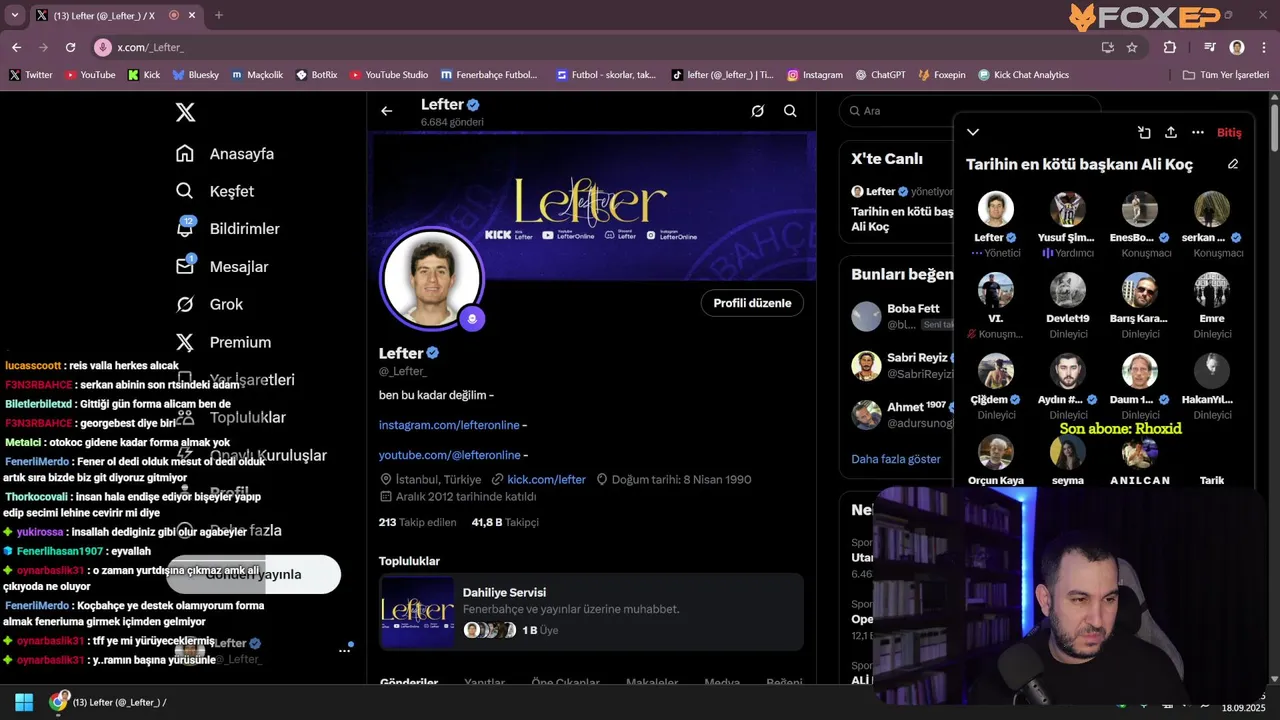
Task: Expand Tüm Yer İşaretleri bookmarks folder
Action: point(1225,75)
